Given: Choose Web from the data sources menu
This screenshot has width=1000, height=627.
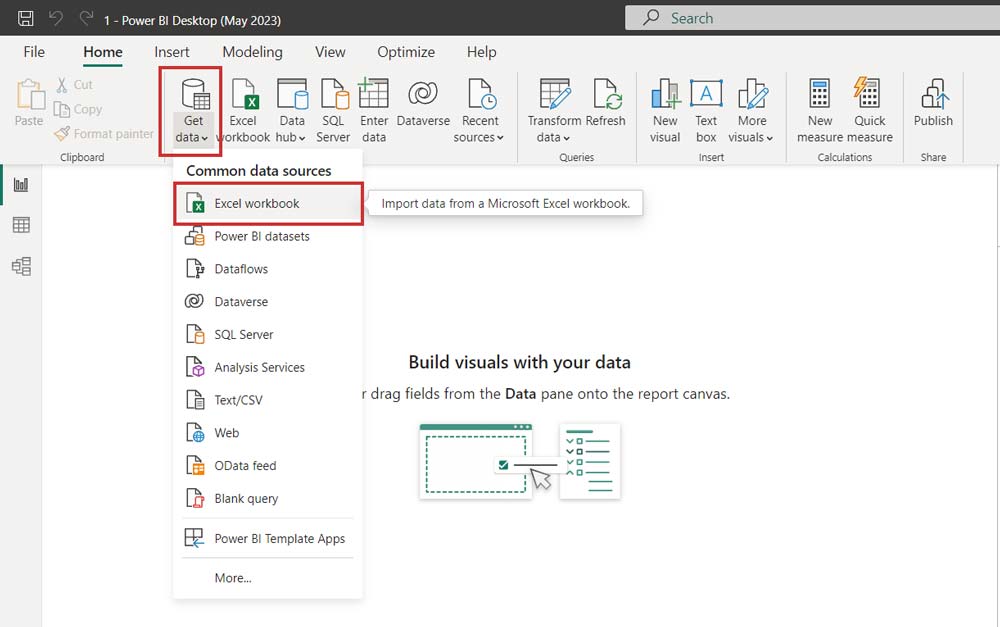Looking at the screenshot, I should tap(268, 433).
